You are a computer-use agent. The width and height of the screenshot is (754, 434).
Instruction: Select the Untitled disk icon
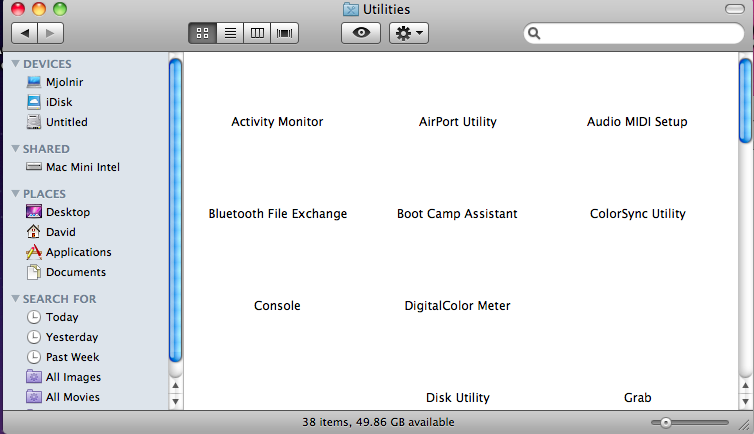[x=34, y=122]
